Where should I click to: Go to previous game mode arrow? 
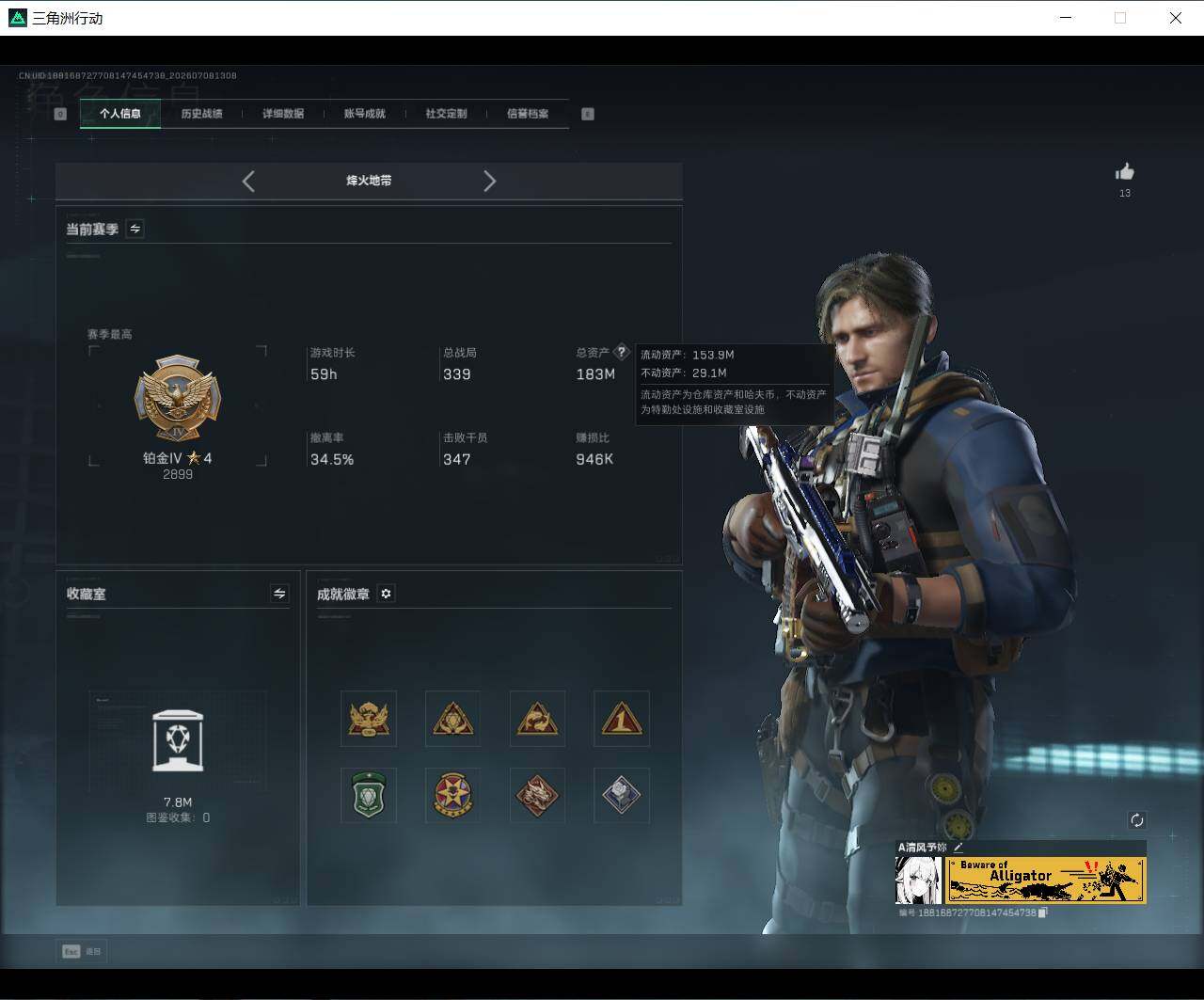click(248, 182)
